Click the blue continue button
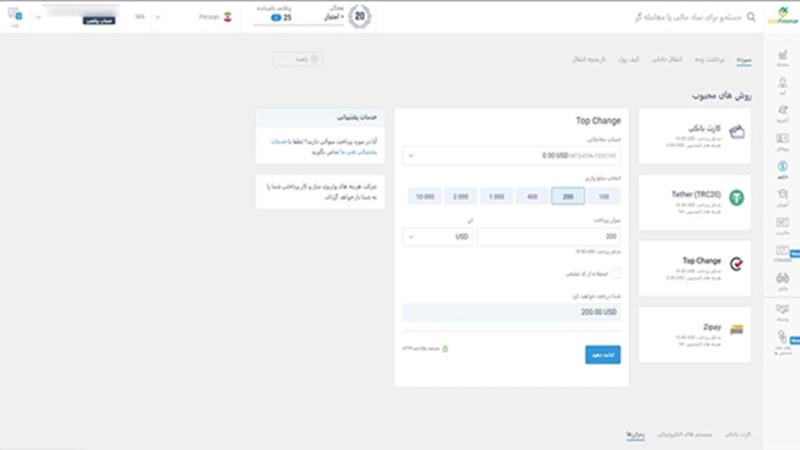Viewport: 800px width, 450px height. coord(602,354)
